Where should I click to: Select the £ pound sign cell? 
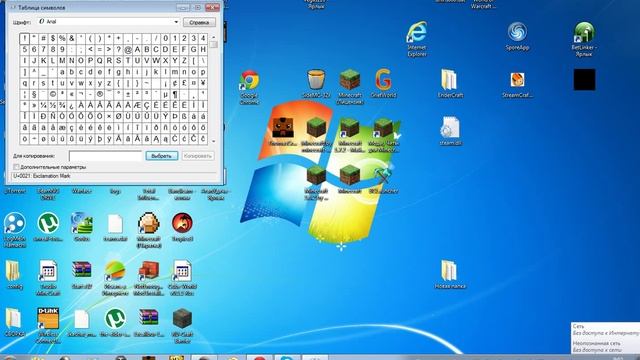click(184, 83)
